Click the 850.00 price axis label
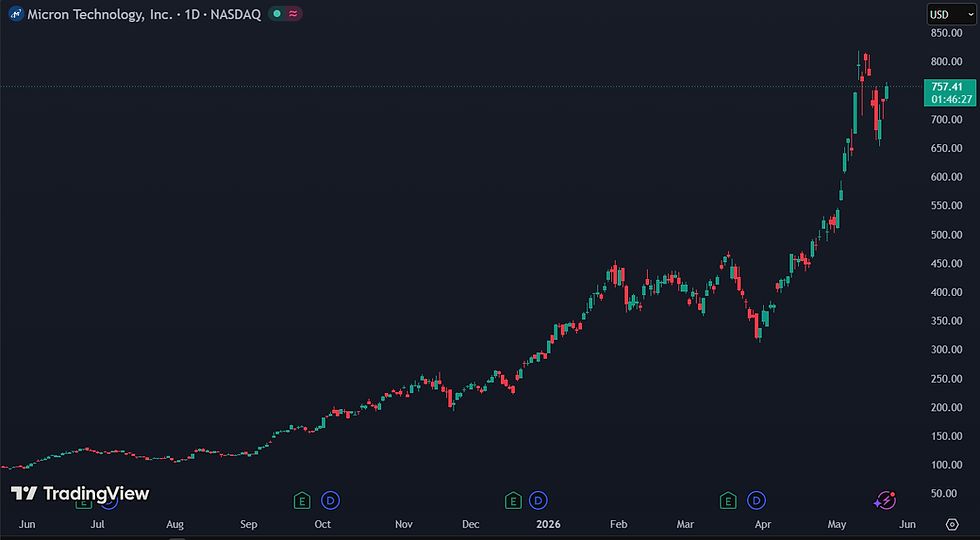The image size is (980, 540). tap(946, 32)
